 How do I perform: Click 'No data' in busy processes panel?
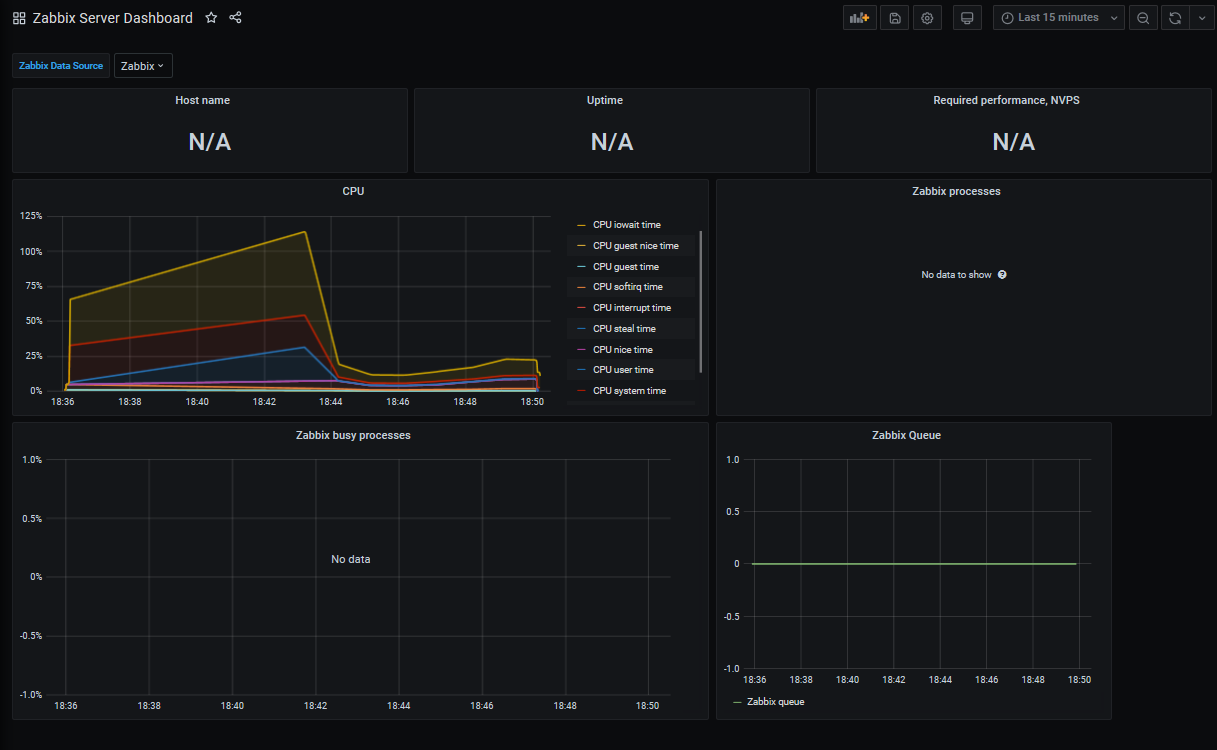click(351, 559)
